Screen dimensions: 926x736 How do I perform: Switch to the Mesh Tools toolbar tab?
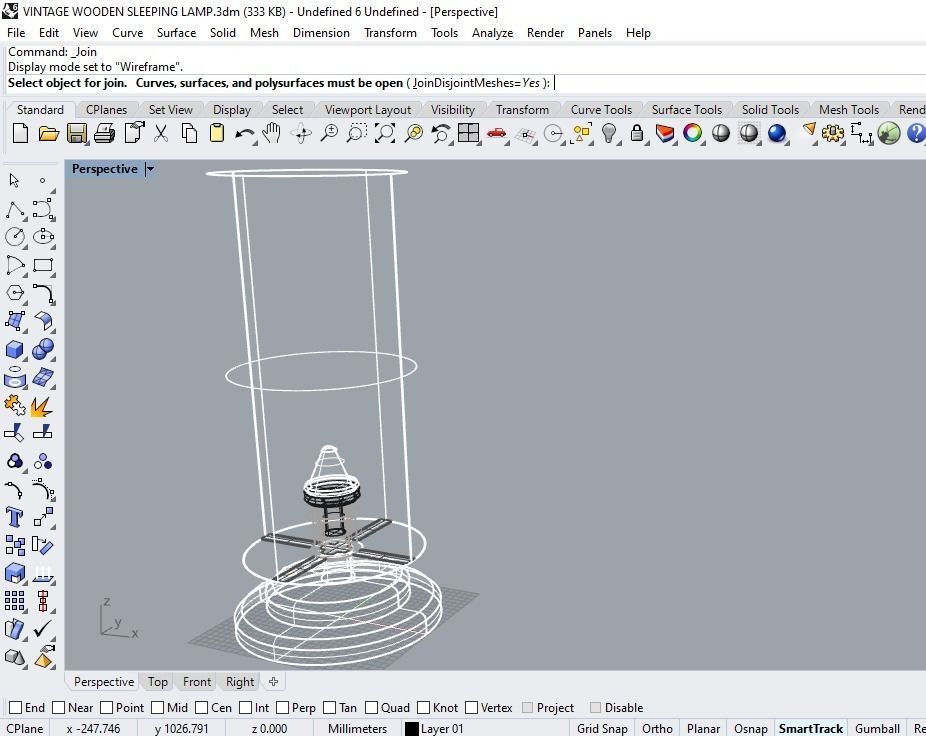point(849,110)
